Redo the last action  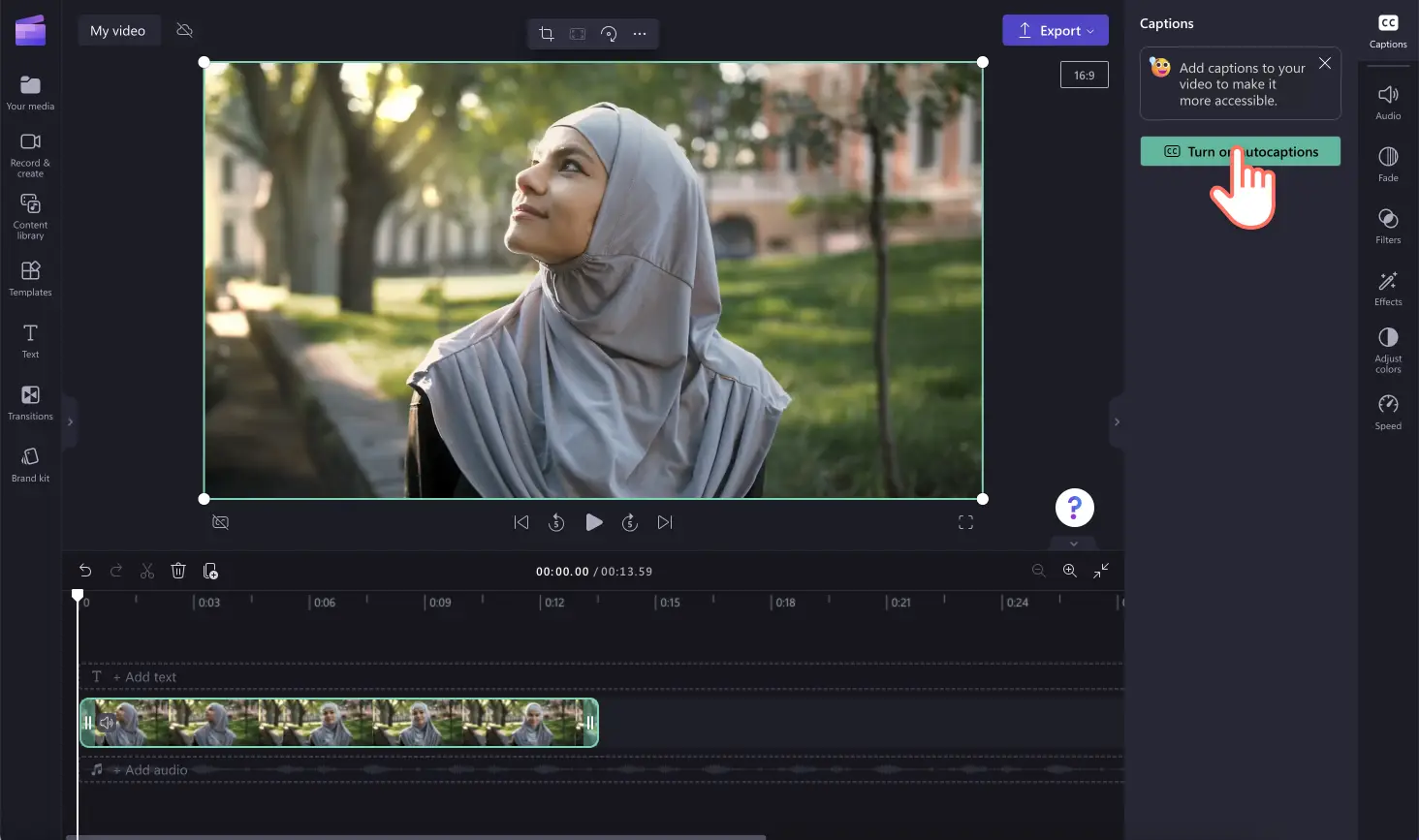tap(116, 571)
